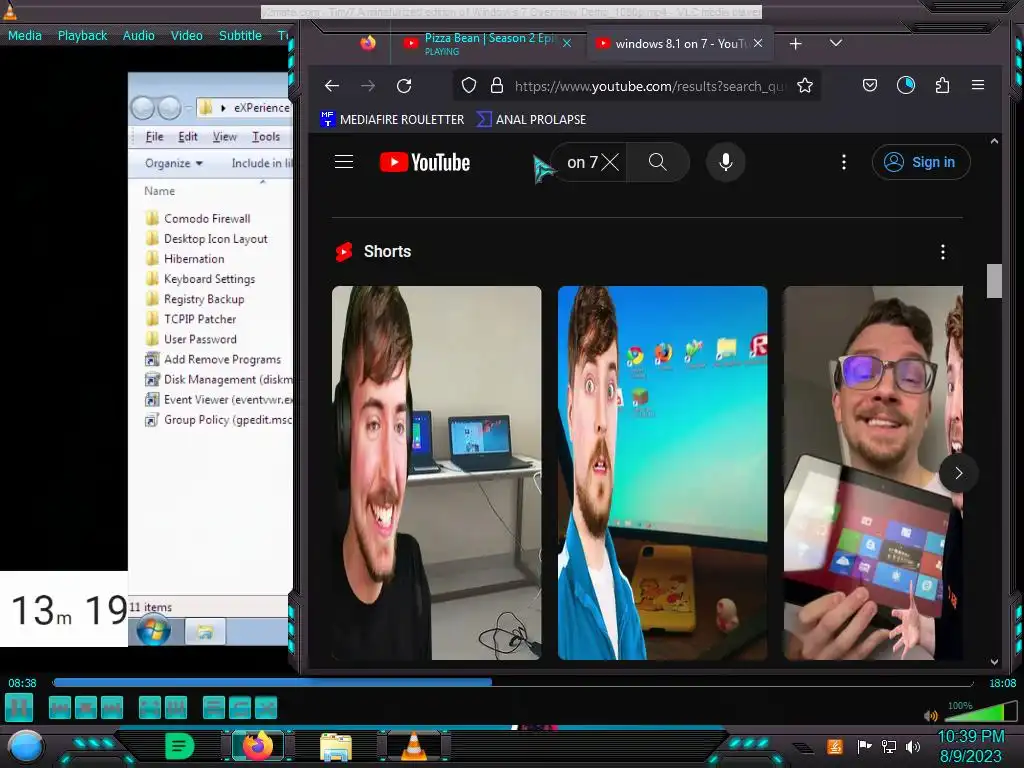View site security padlock info

[x=497, y=86]
